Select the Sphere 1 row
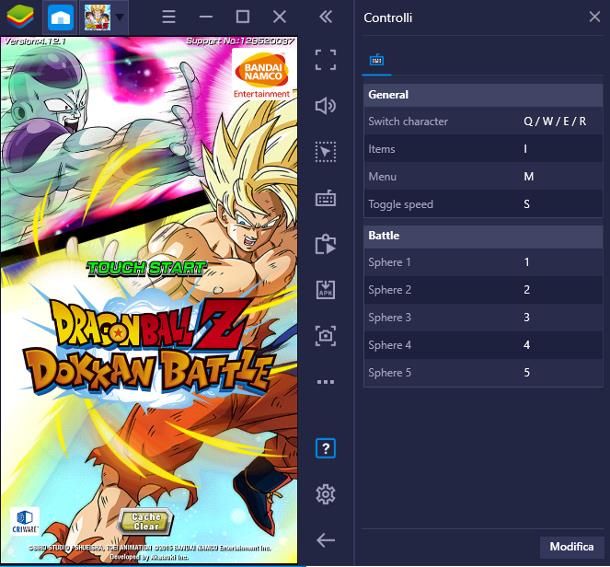Image resolution: width=610 pixels, height=567 pixels. (x=483, y=262)
